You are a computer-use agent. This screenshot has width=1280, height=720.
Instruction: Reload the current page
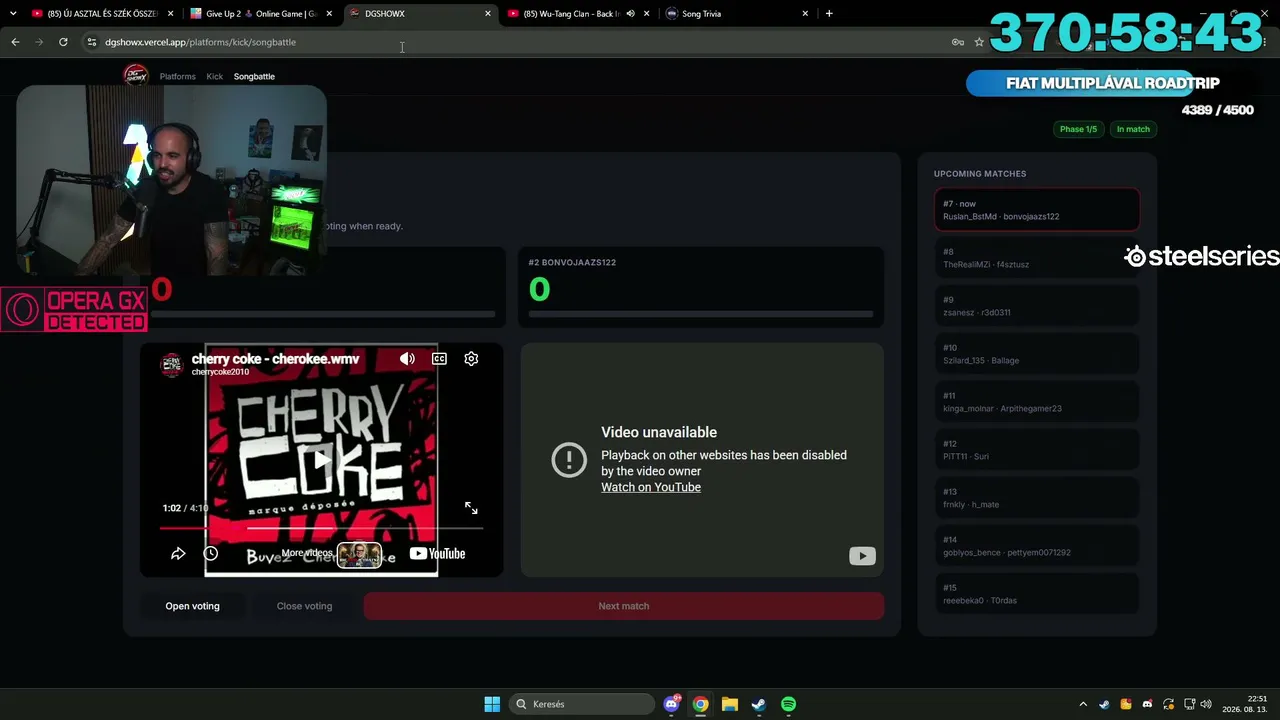coord(63,42)
